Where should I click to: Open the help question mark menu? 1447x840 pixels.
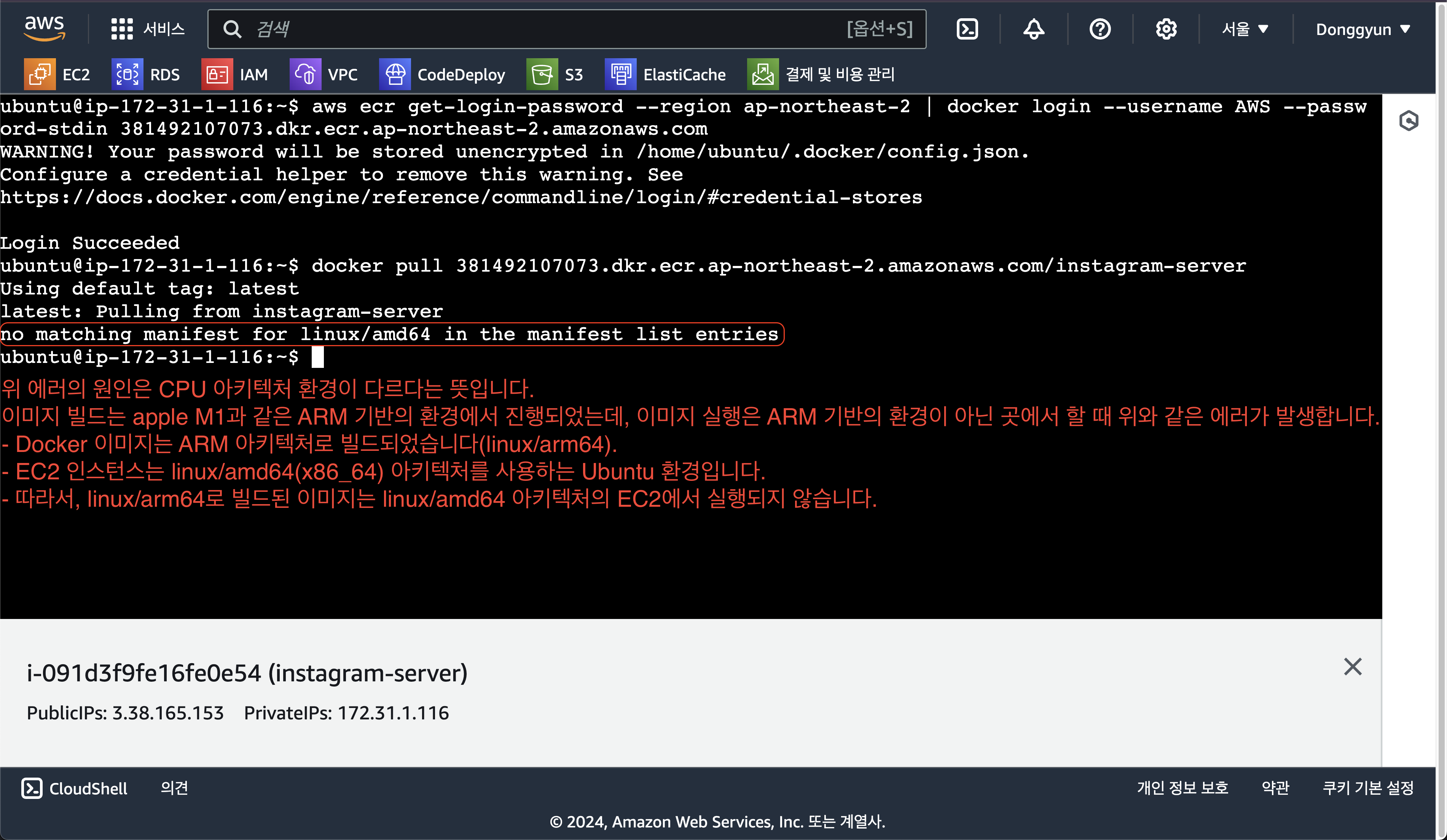point(1100,29)
